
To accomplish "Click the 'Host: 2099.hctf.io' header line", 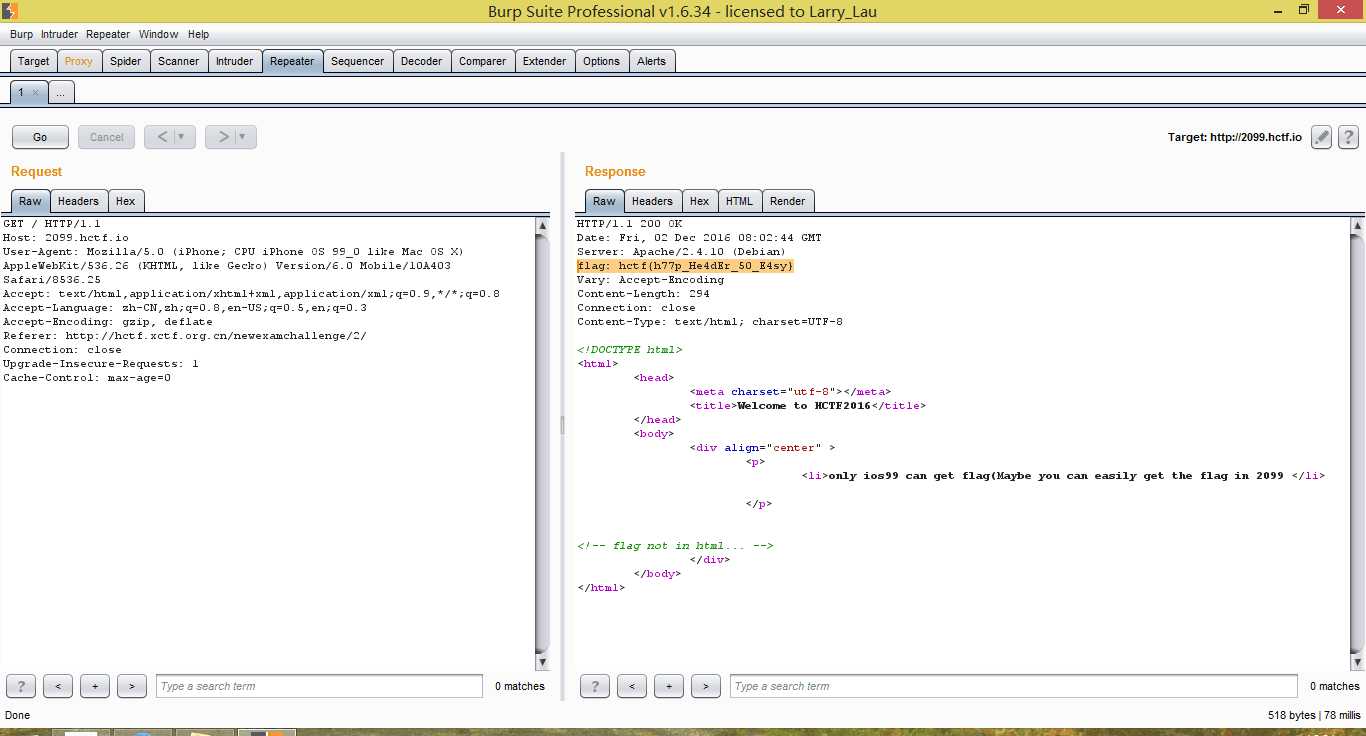I will pos(66,238).
